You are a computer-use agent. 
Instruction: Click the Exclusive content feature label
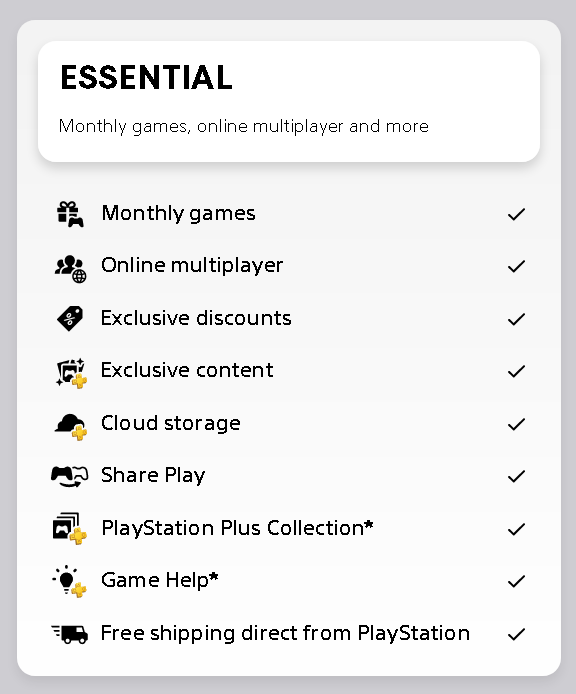click(x=187, y=370)
